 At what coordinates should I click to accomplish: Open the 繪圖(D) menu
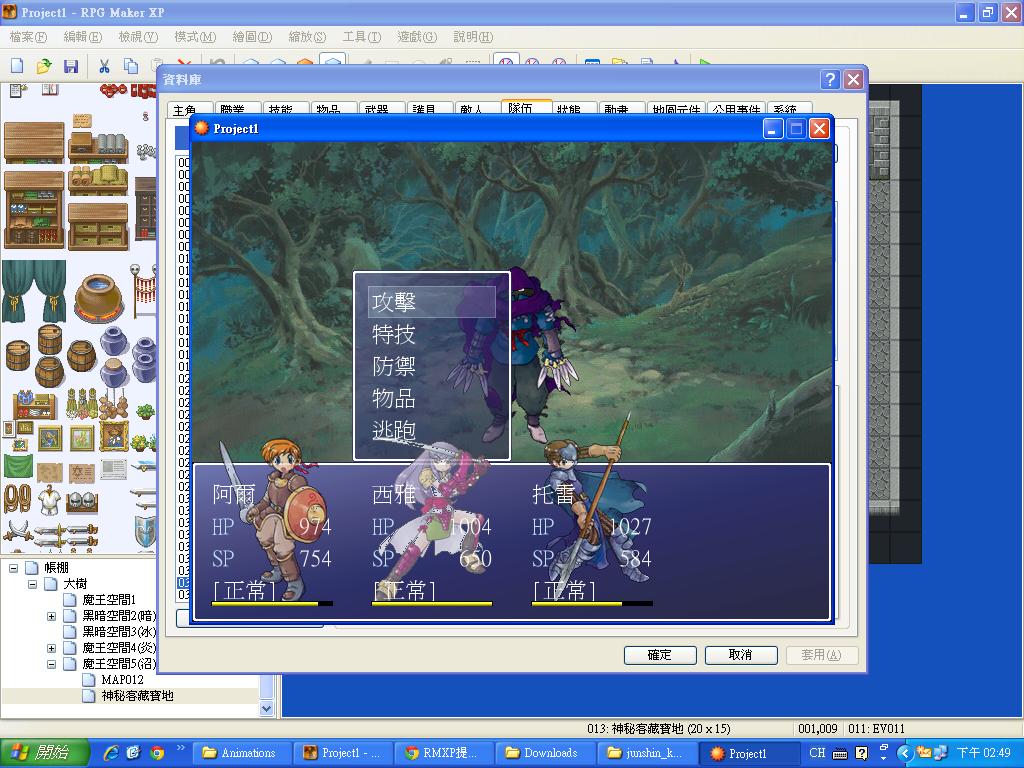(252, 37)
